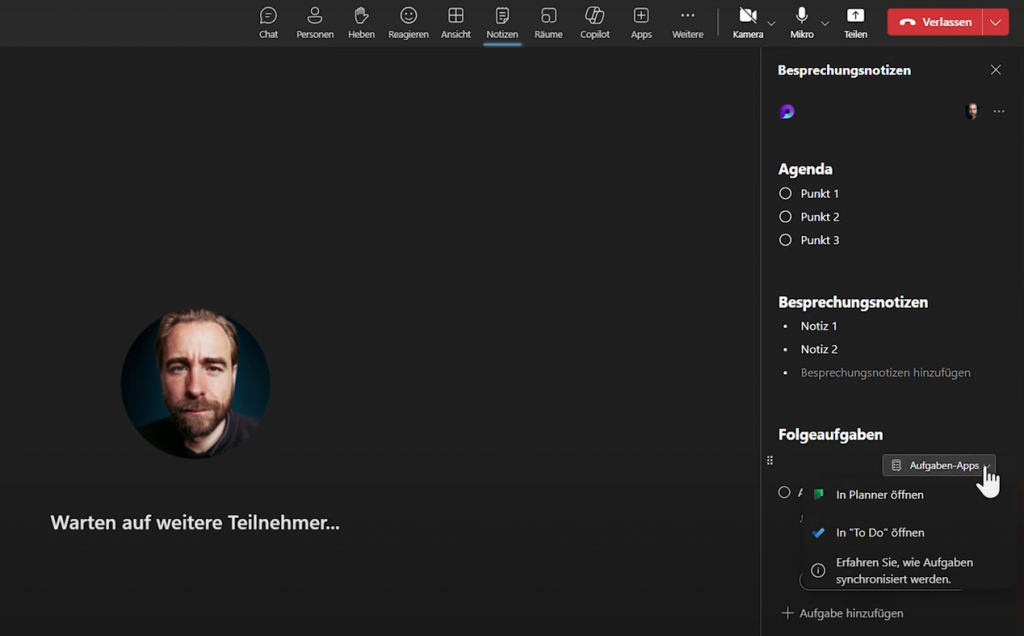Expand camera options chevron next to Kamera

point(771,24)
